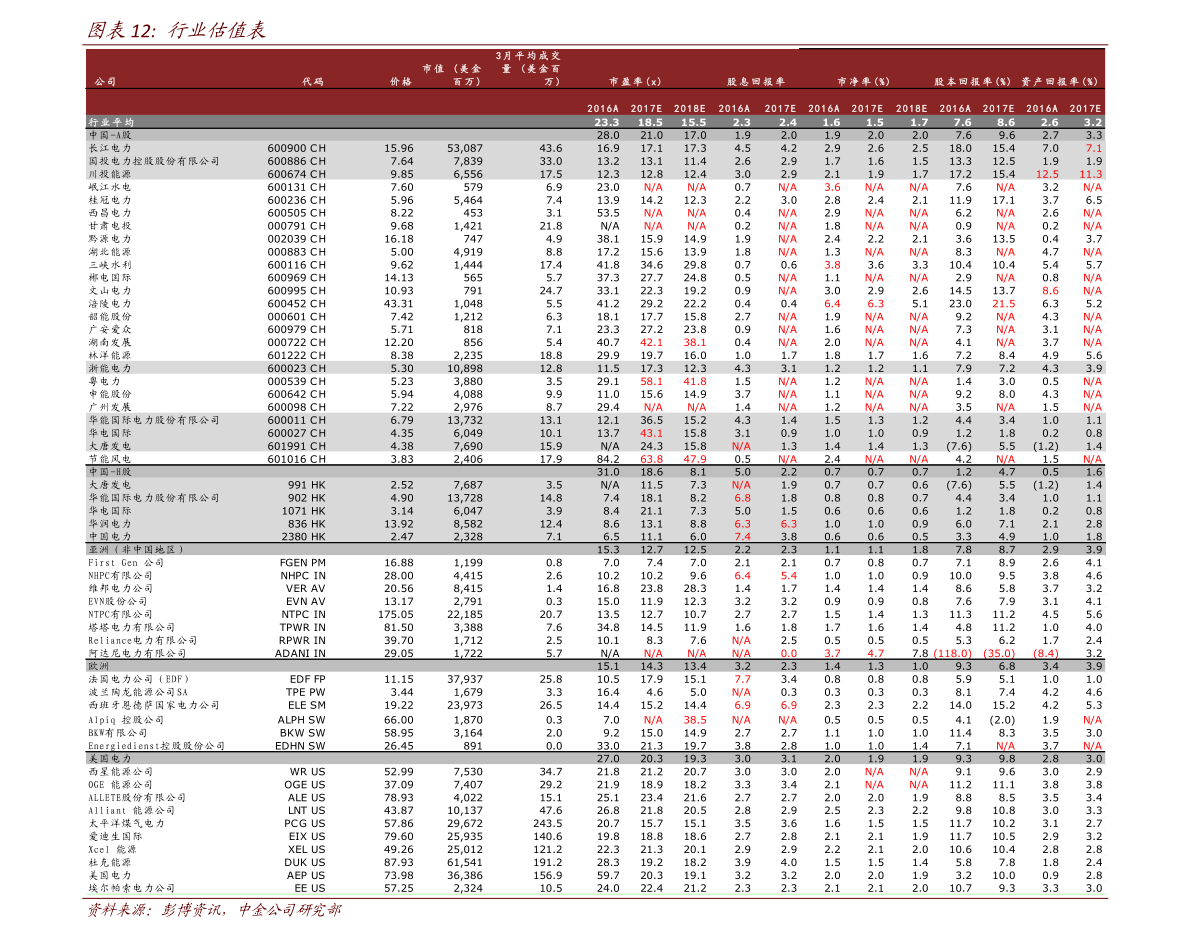Click ticker code "1071 HK"
1191x939 pixels.
pos(304,511)
